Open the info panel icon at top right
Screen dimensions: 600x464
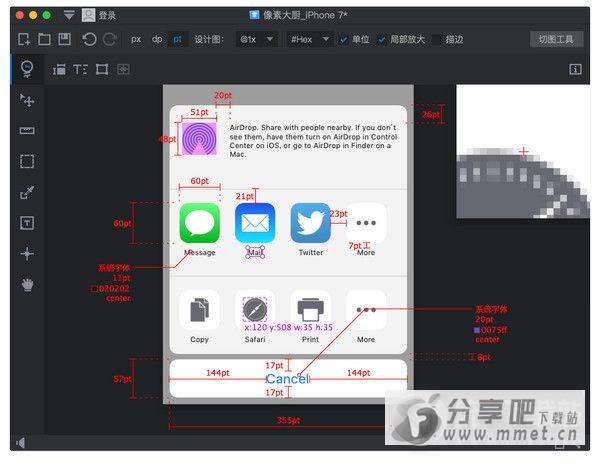[575, 69]
